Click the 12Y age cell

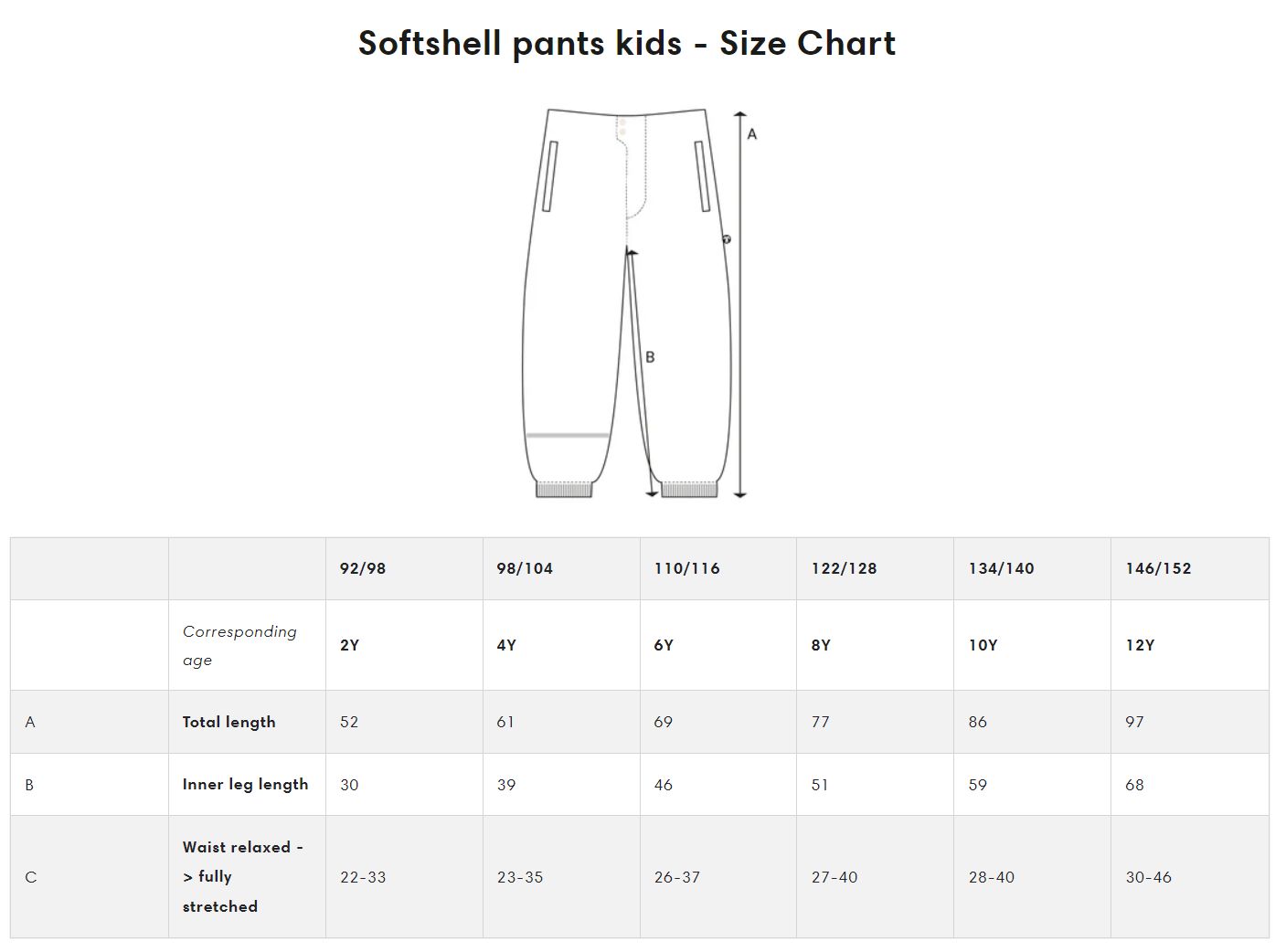[x=1140, y=645]
